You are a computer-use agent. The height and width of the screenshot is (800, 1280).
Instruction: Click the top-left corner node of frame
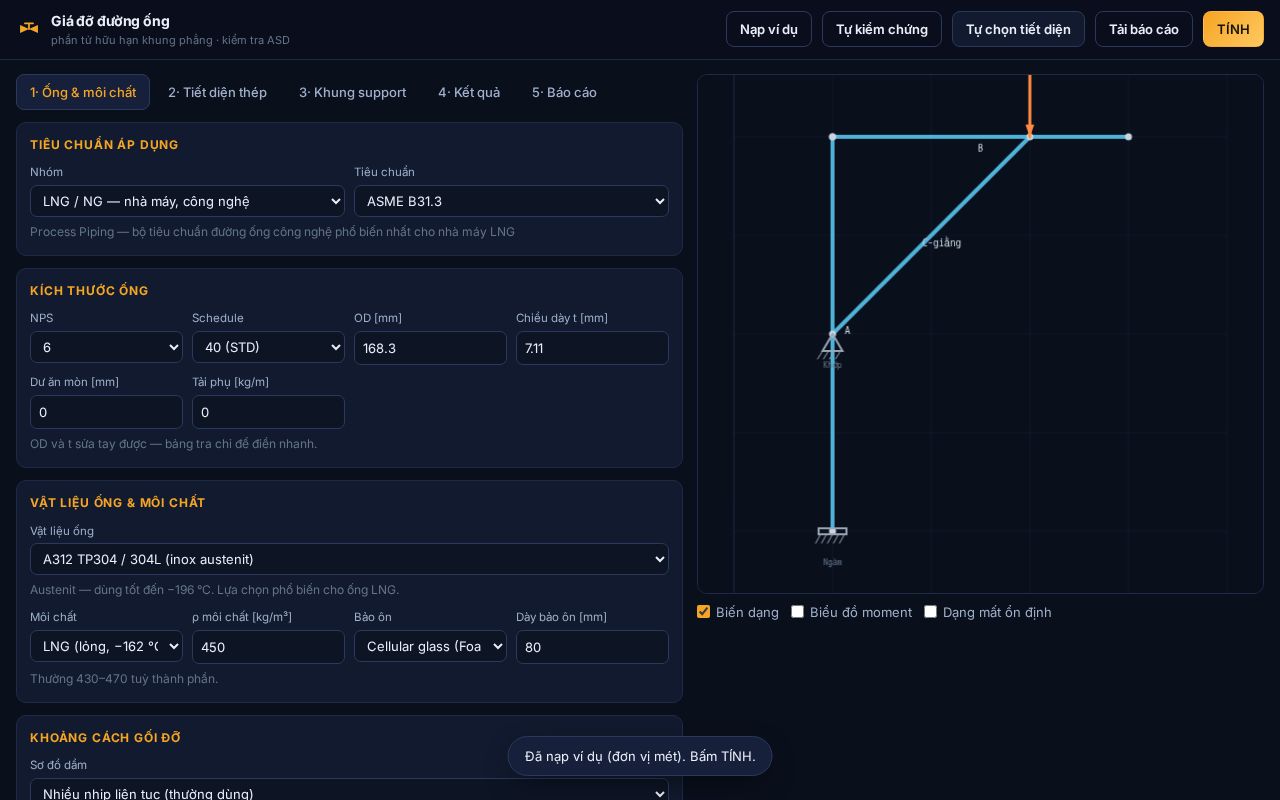(x=832, y=137)
